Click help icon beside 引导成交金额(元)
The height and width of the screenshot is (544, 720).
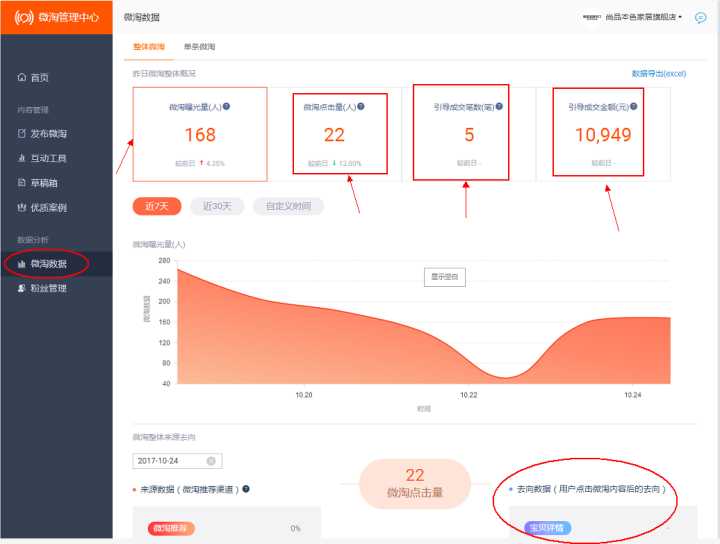633,106
